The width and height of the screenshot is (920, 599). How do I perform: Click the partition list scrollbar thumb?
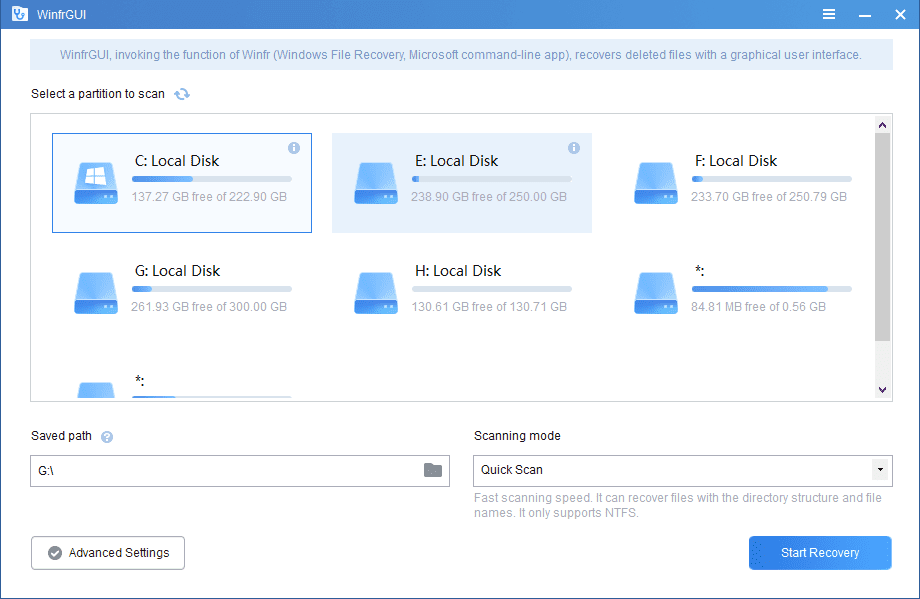[x=882, y=236]
